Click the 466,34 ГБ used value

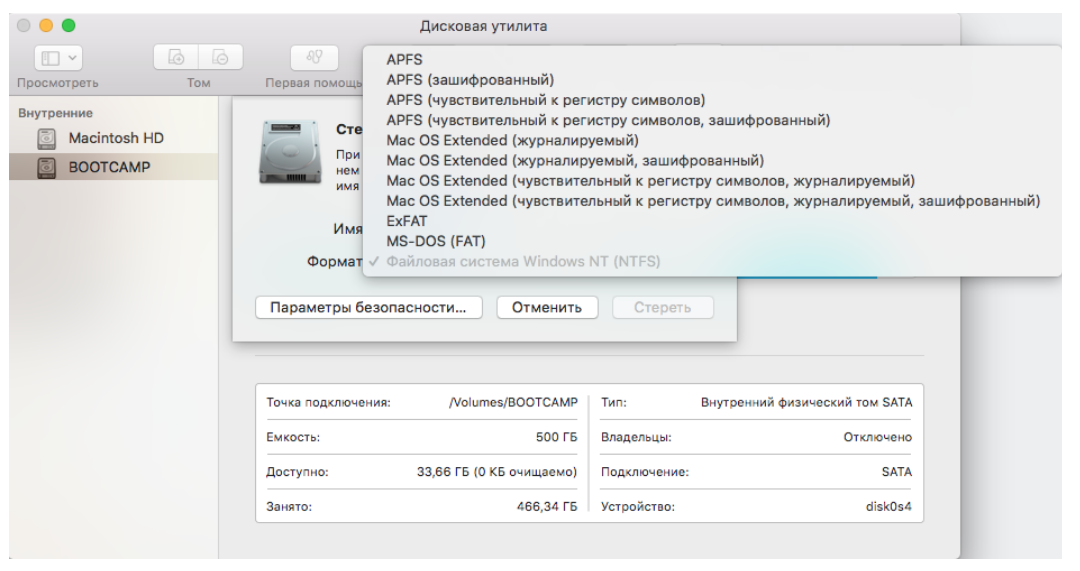tap(547, 506)
